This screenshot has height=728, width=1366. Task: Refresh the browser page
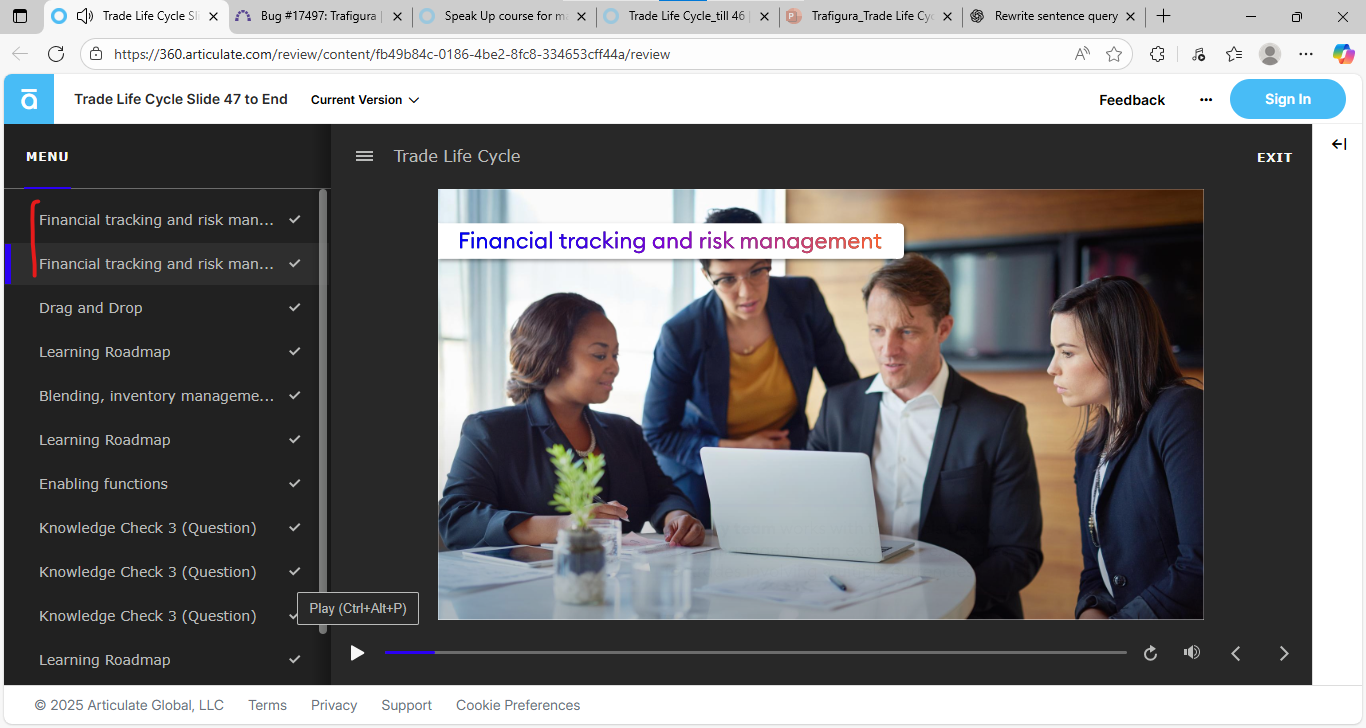pyautogui.click(x=56, y=54)
